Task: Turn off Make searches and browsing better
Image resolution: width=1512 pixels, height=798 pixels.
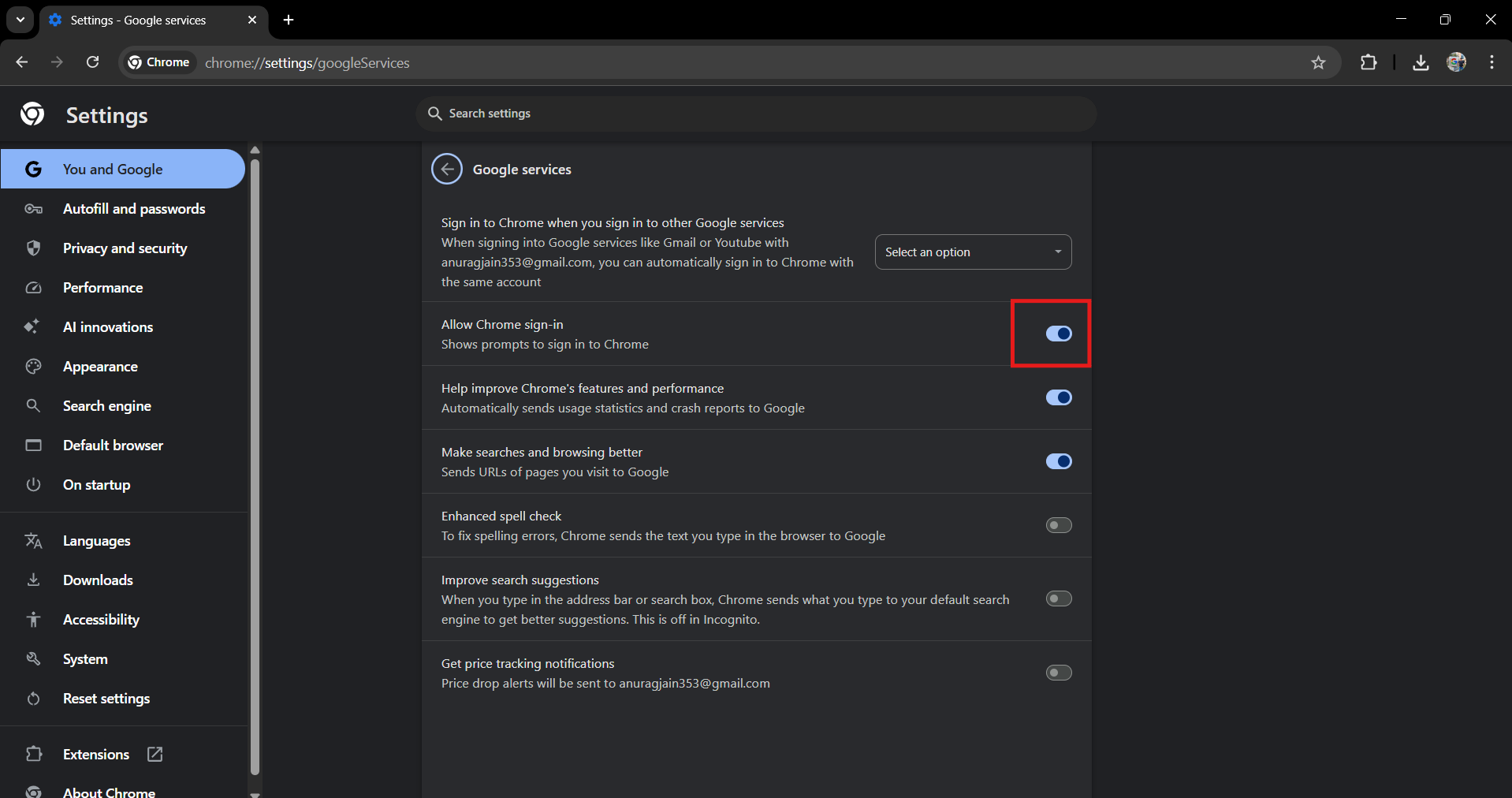Action: (x=1059, y=461)
